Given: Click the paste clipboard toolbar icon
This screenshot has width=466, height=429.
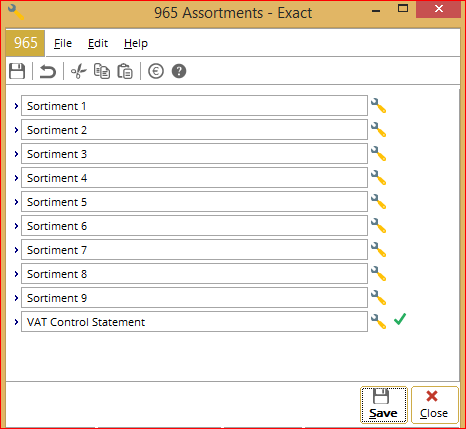Looking at the screenshot, I should [125, 71].
